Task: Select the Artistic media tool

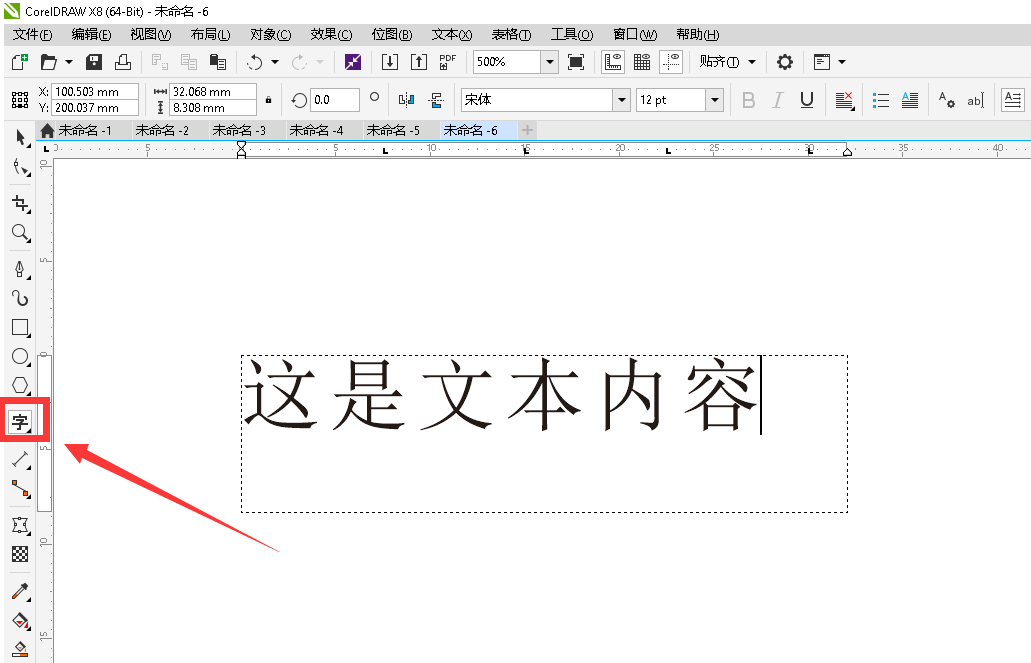Action: [20, 299]
